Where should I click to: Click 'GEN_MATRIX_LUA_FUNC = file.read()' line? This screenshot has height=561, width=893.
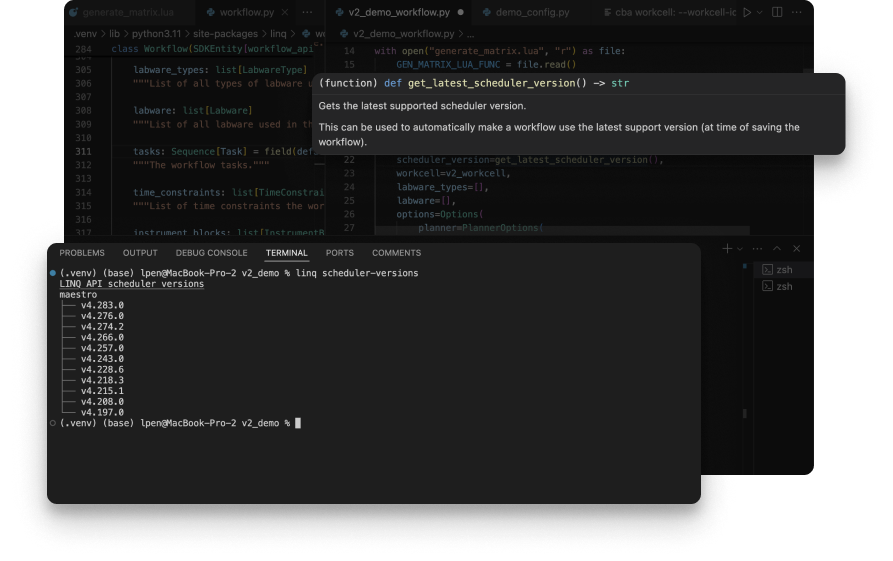click(x=486, y=64)
